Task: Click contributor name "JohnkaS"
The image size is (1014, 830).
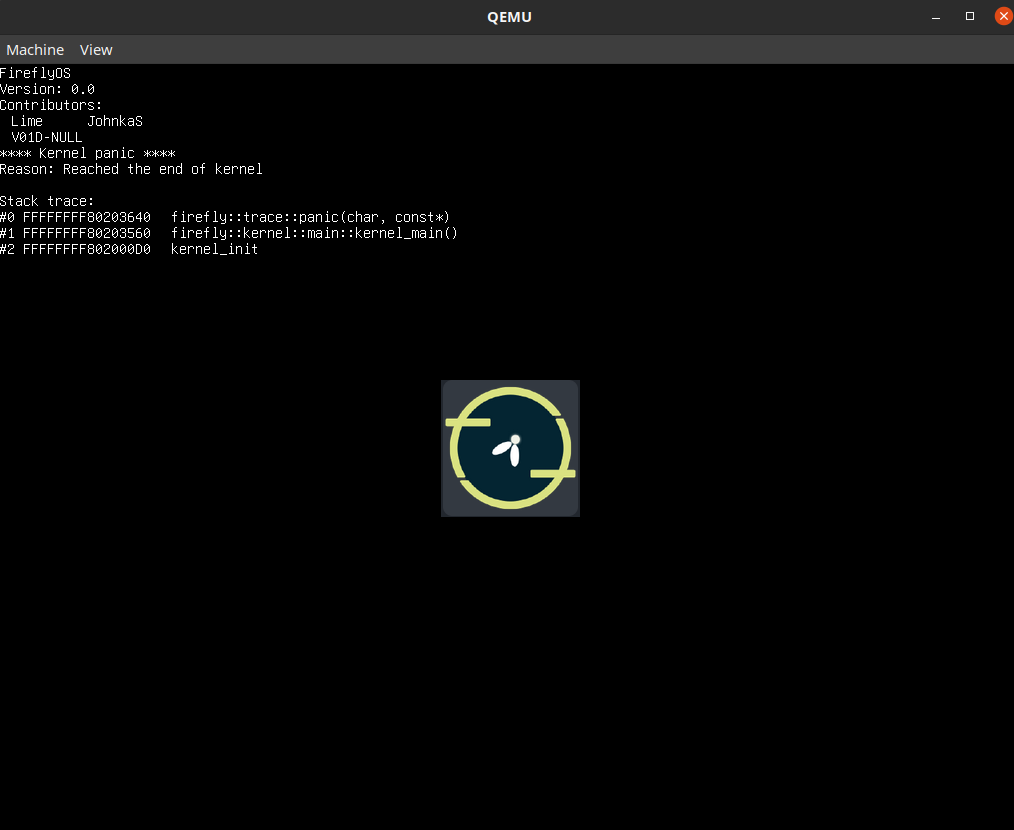Action: pyautogui.click(x=115, y=121)
